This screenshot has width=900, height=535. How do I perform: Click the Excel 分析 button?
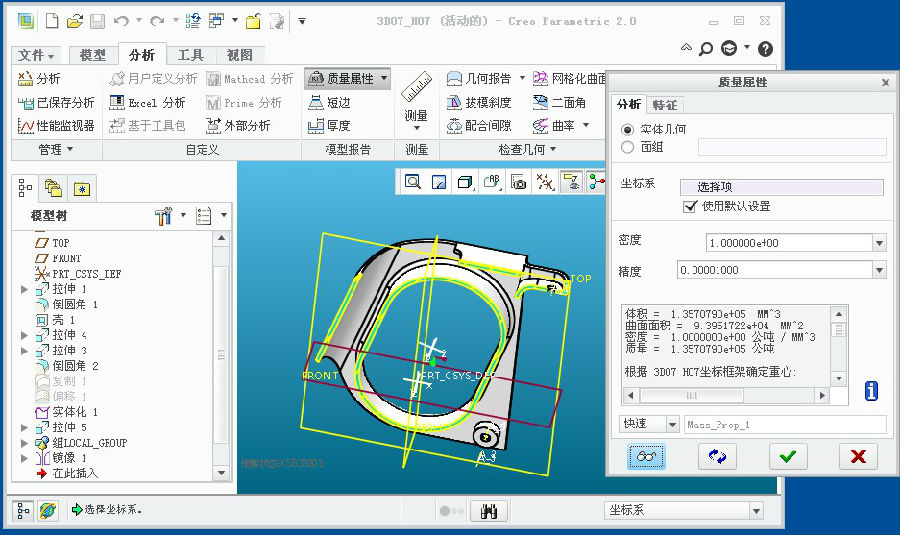pyautogui.click(x=148, y=102)
